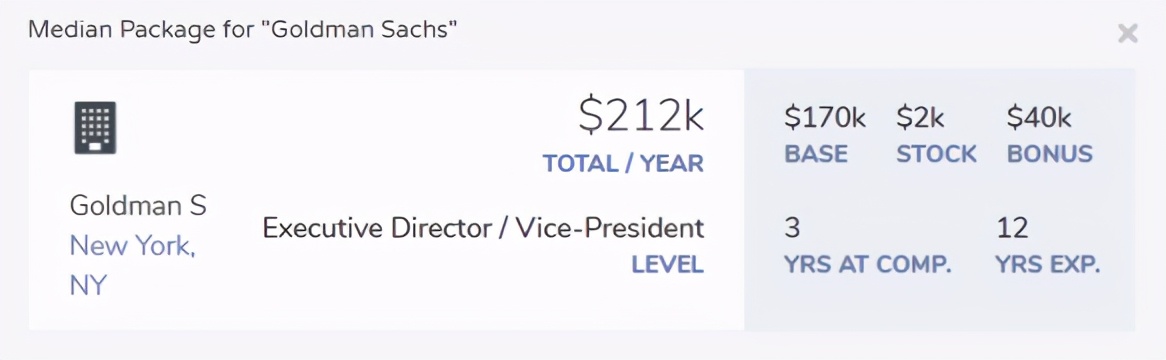Close the Median Package popup
Image resolution: width=1166 pixels, height=360 pixels.
pos(1127,33)
